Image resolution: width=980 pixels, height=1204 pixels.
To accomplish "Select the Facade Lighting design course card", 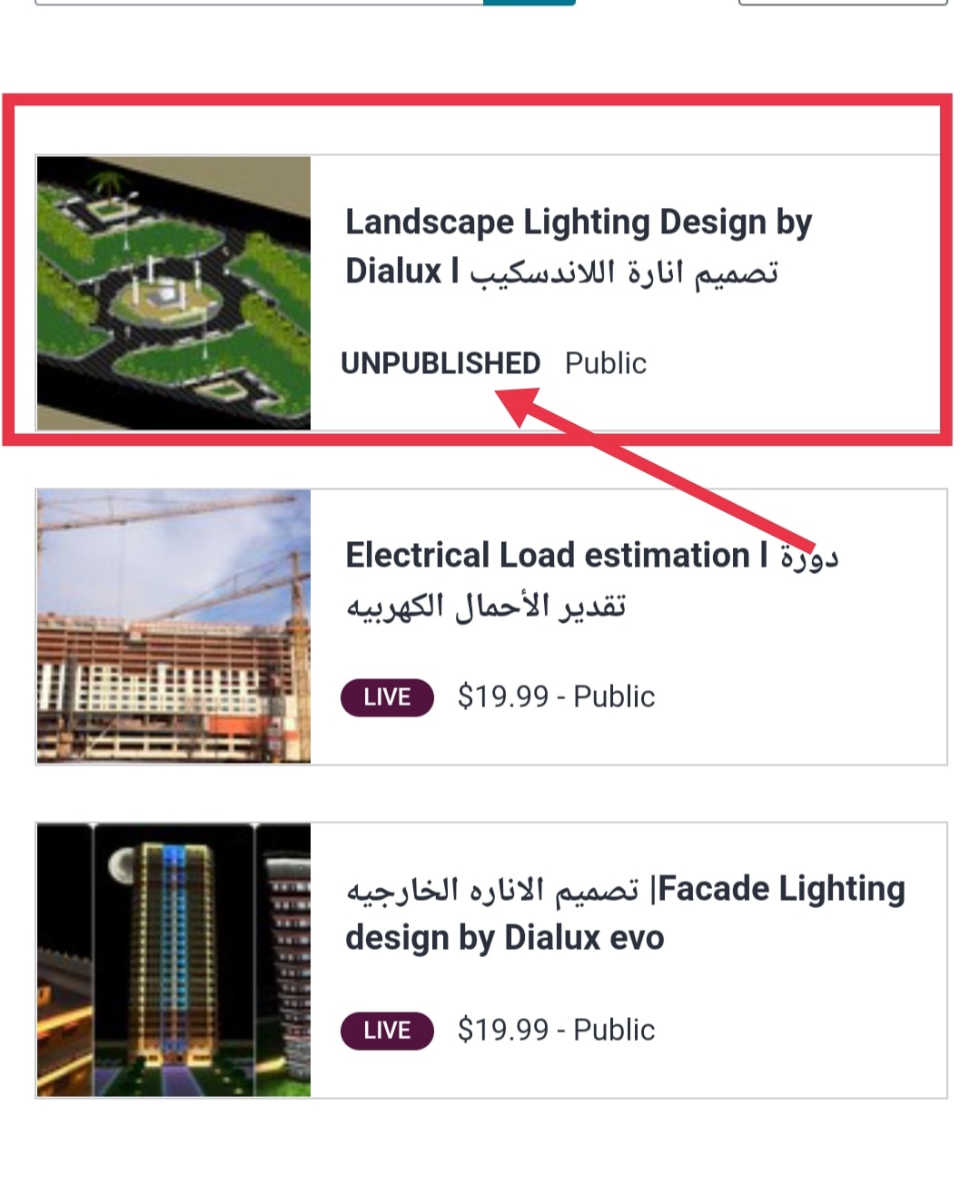I will (x=491, y=960).
